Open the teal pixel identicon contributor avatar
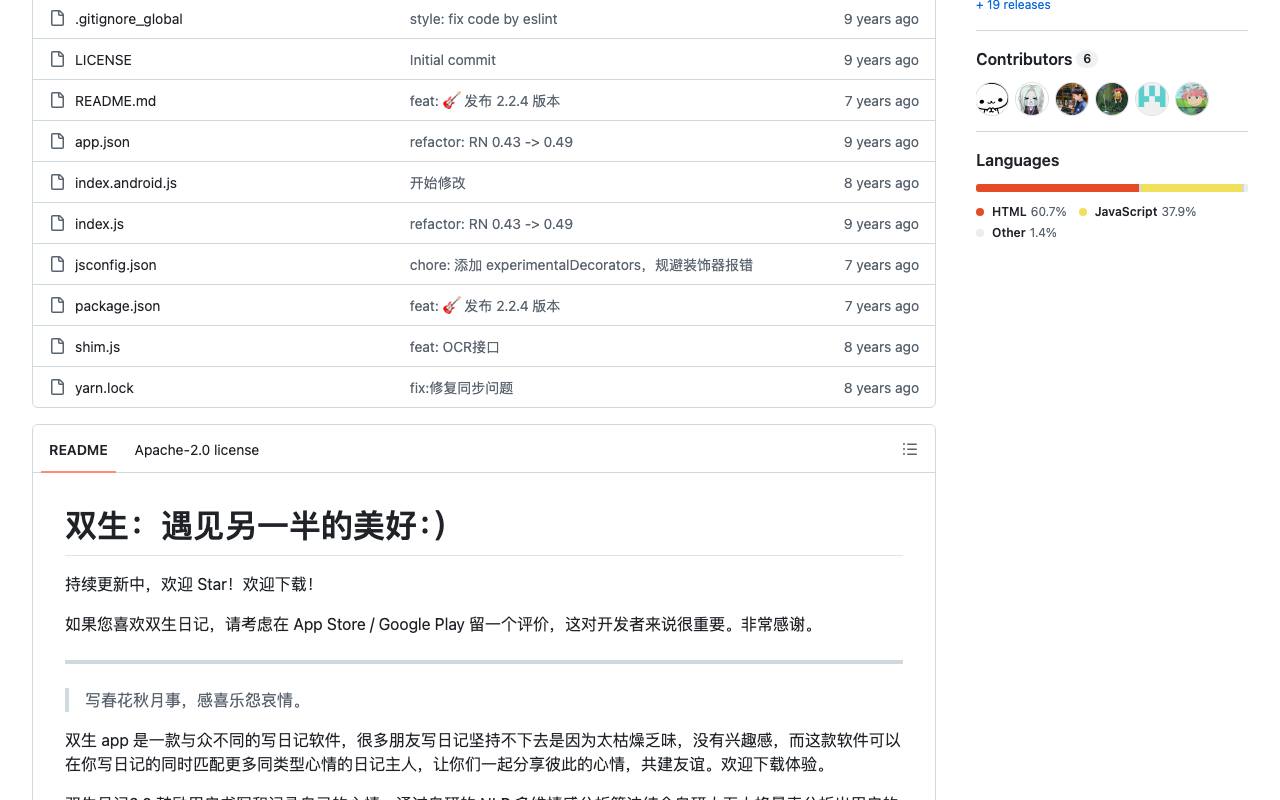This screenshot has height=800, width=1280. coord(1152,99)
